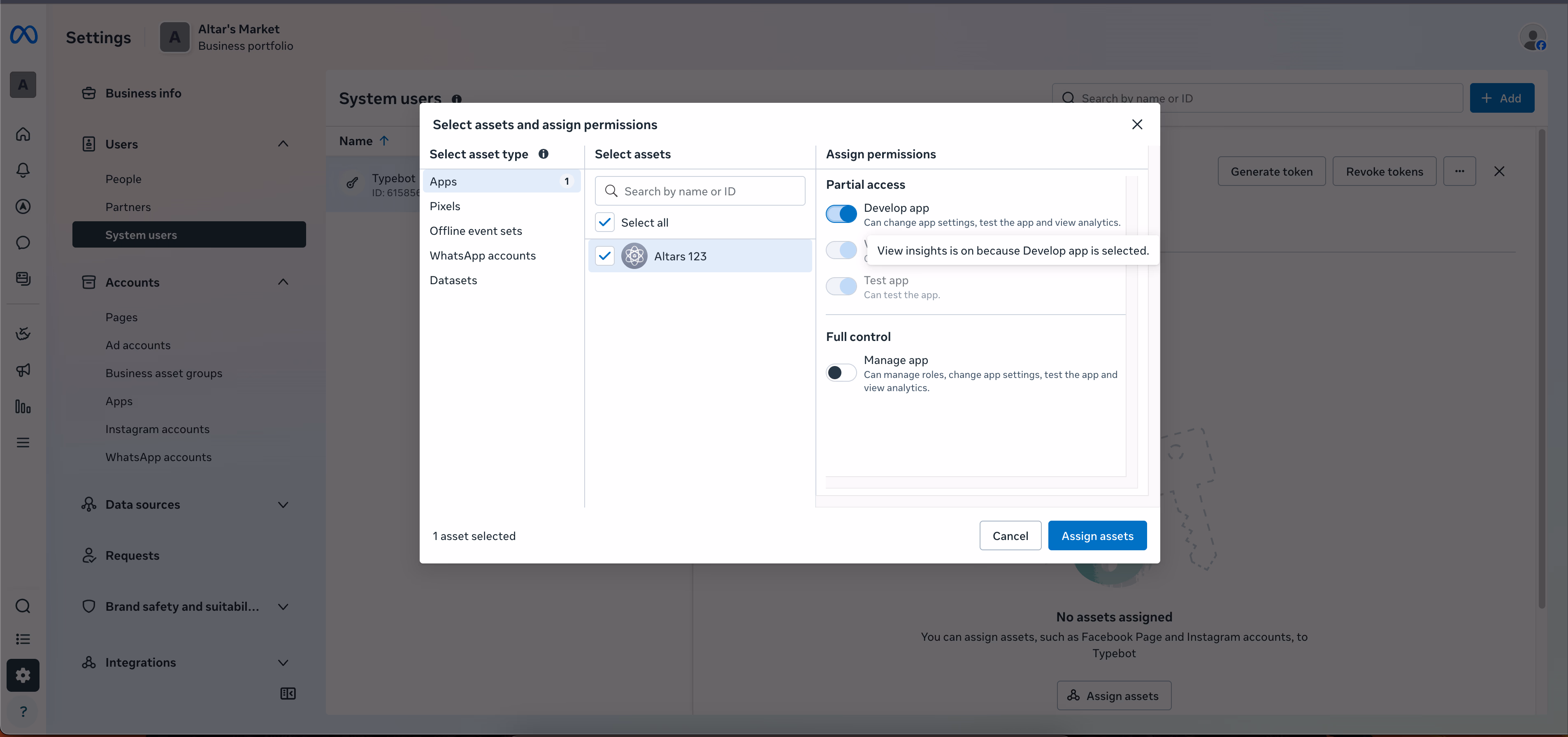Expand the Data sources section
1568x737 pixels.
283,505
